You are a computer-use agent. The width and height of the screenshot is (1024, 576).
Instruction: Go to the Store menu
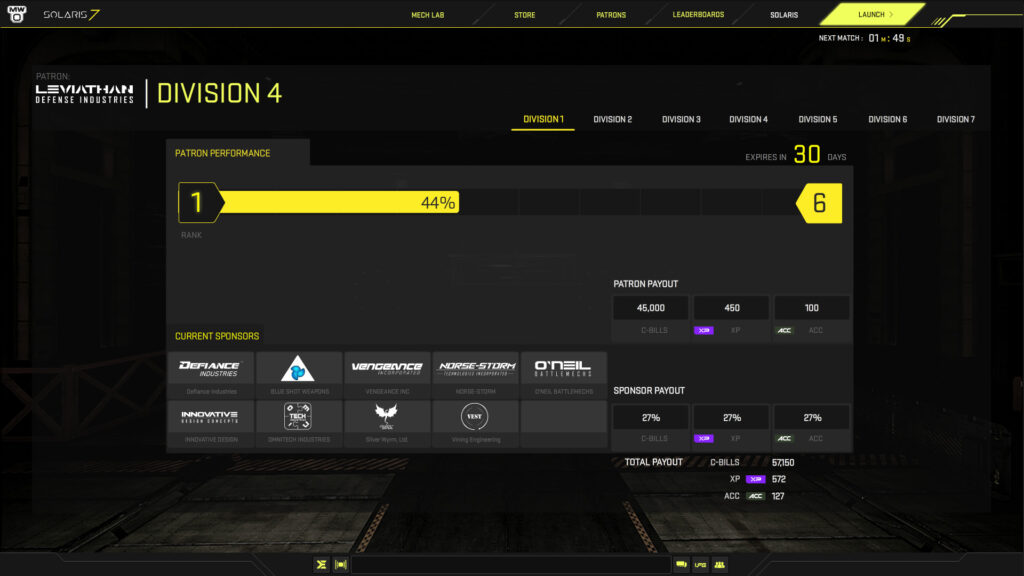coord(524,15)
